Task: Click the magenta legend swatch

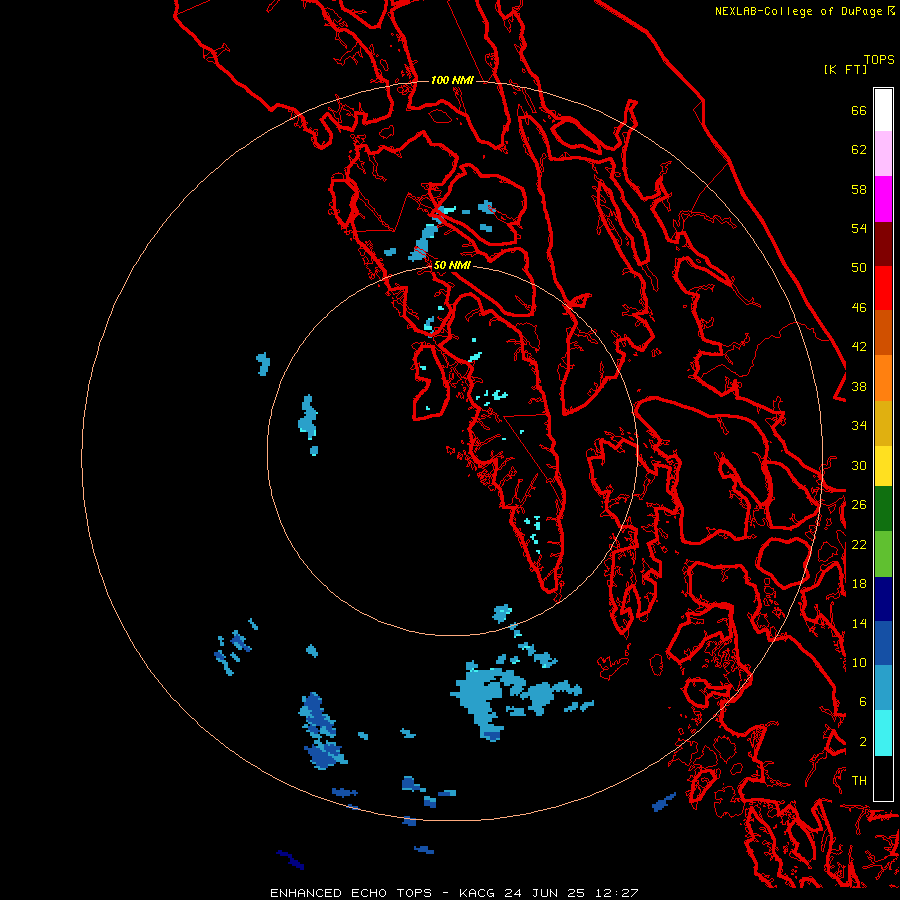Action: (x=883, y=199)
